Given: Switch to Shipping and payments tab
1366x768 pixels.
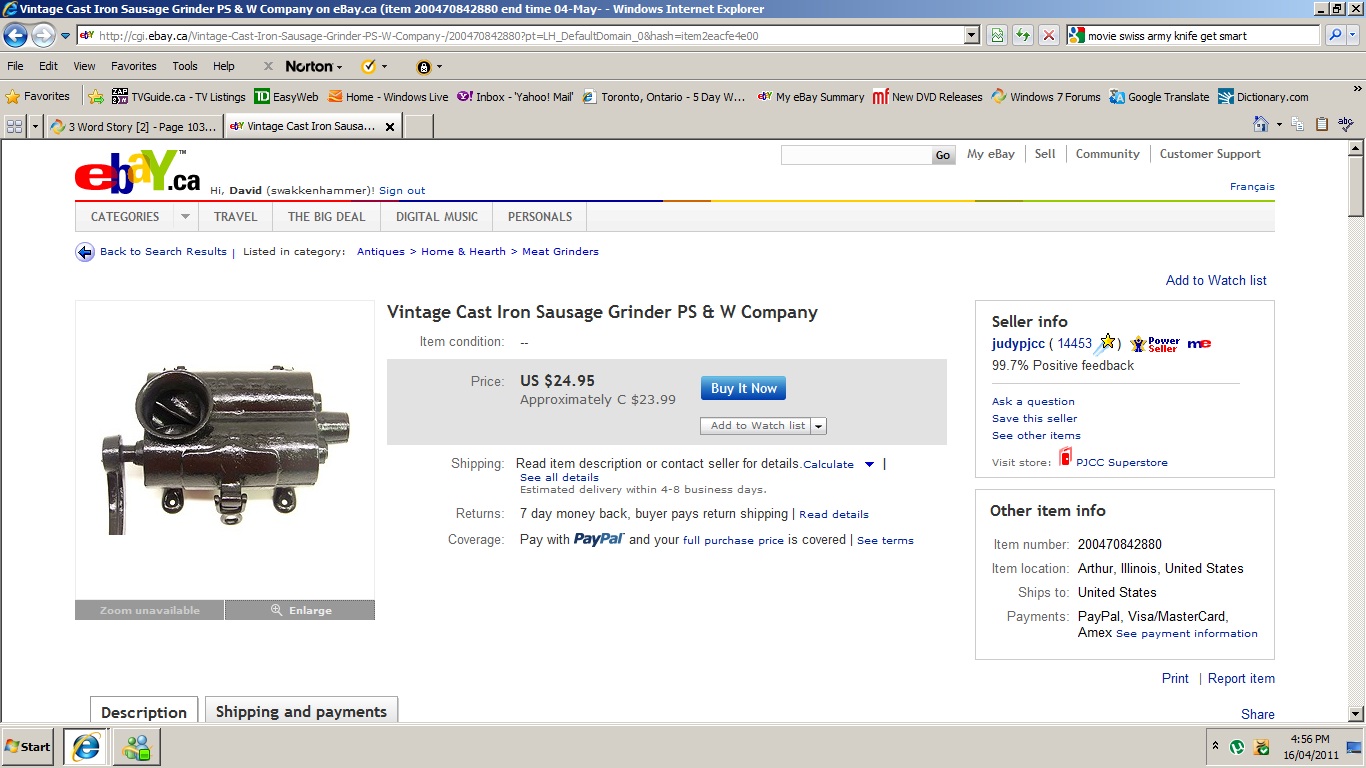Looking at the screenshot, I should (x=301, y=711).
